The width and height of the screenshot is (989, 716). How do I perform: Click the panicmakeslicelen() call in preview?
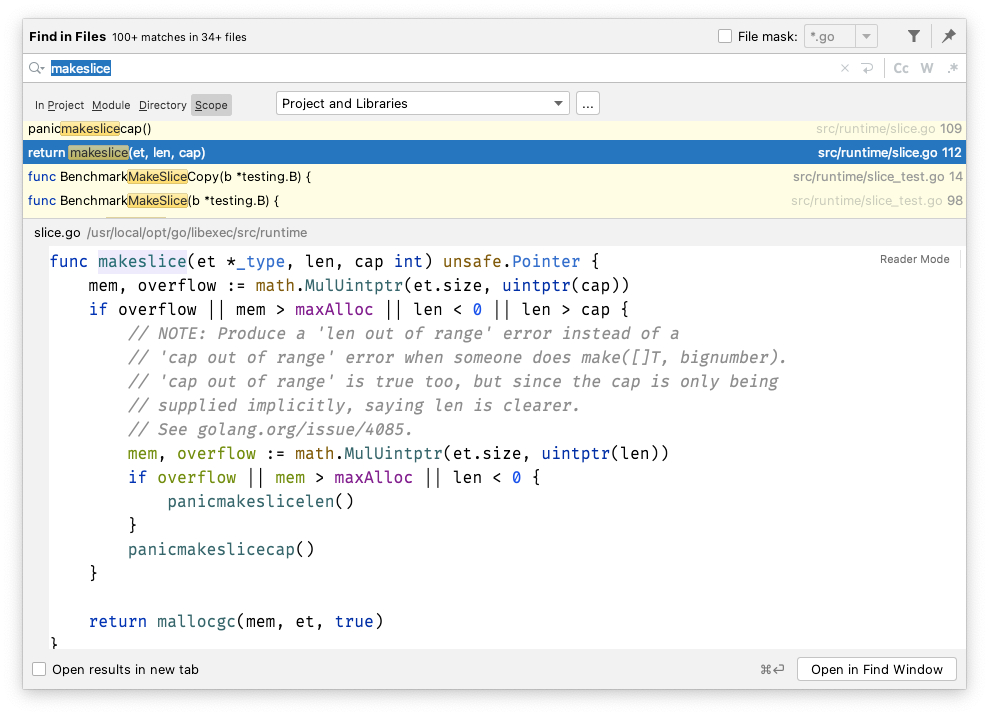coord(260,502)
